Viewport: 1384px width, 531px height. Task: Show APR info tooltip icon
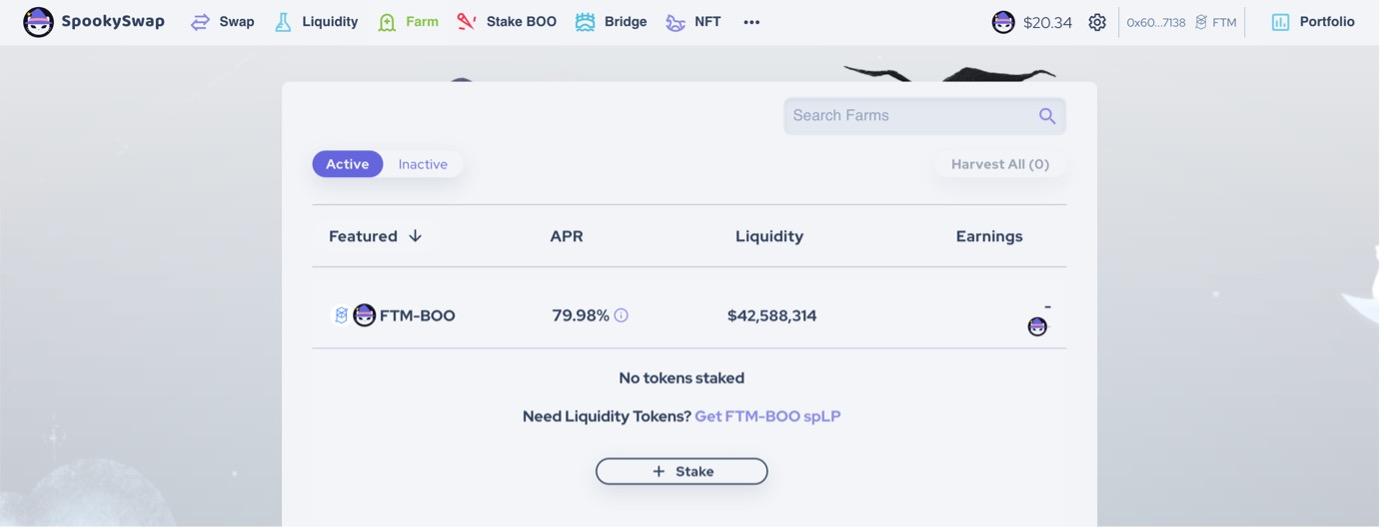[x=621, y=315]
